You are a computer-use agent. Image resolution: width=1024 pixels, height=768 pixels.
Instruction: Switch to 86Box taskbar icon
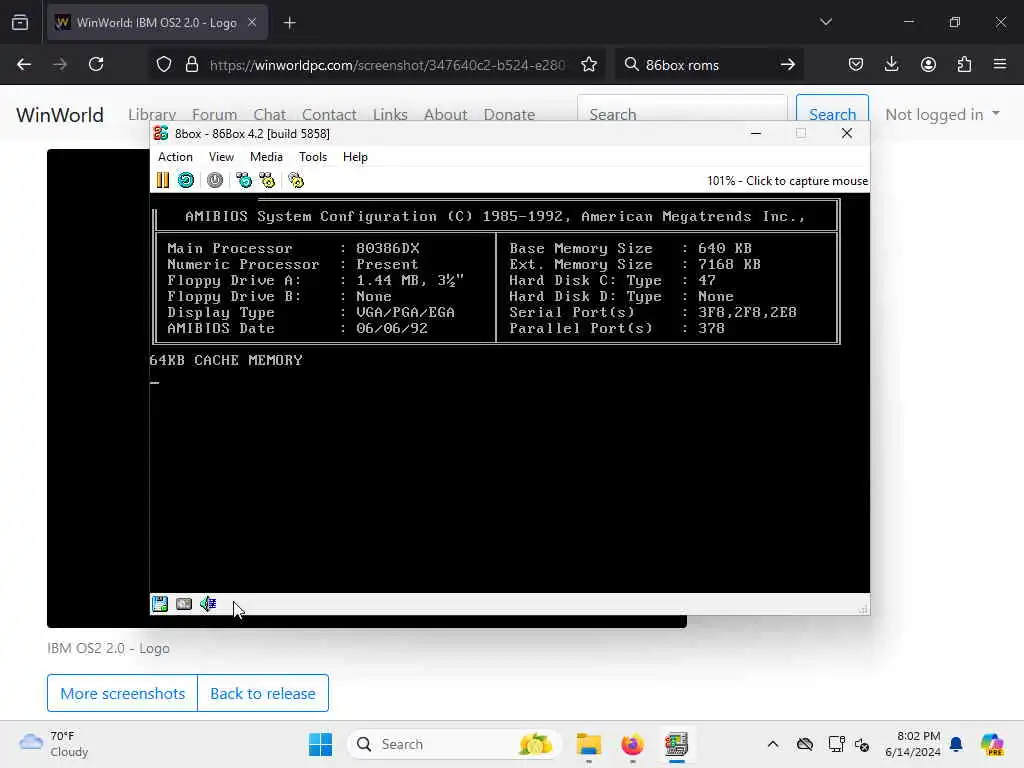pyautogui.click(x=677, y=744)
